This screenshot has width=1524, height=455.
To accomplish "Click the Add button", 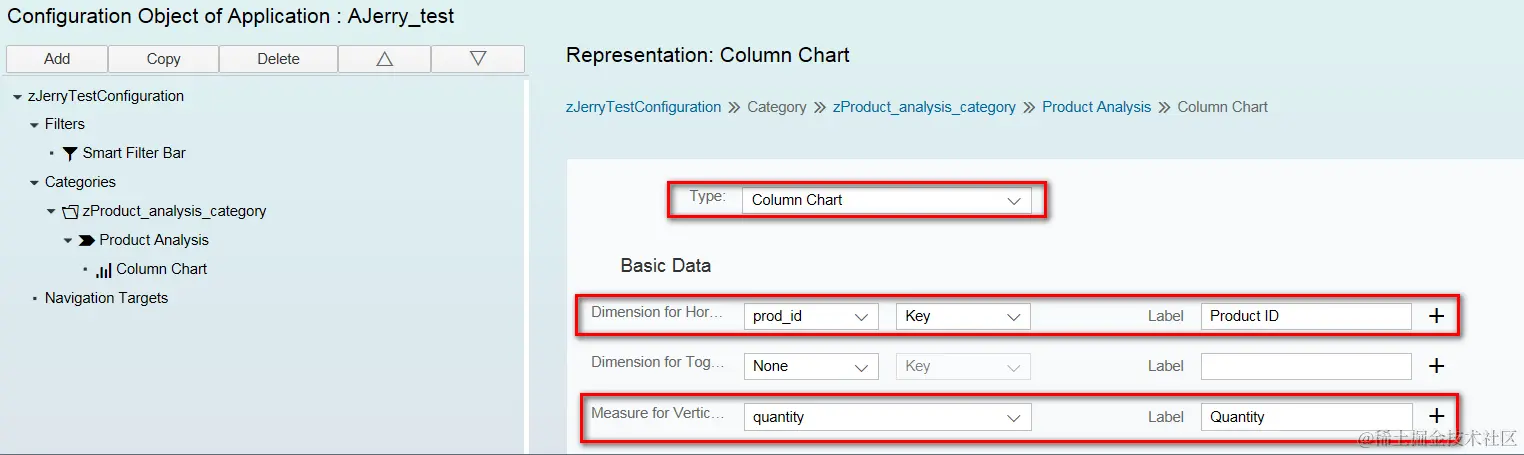I will coord(57,59).
